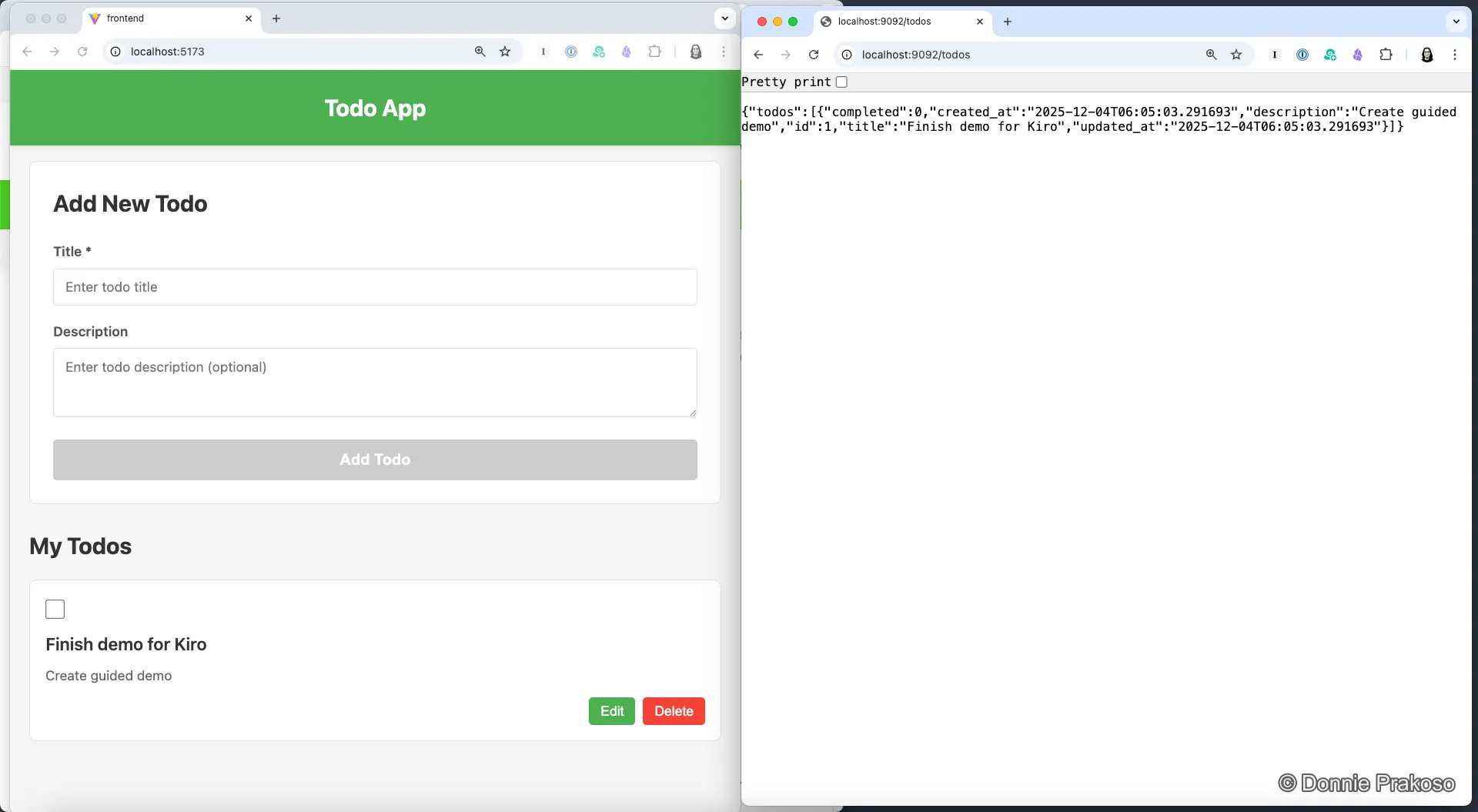Open the tab search dropdown in the right window
Viewport: 1478px width, 812px height.
(x=1456, y=22)
